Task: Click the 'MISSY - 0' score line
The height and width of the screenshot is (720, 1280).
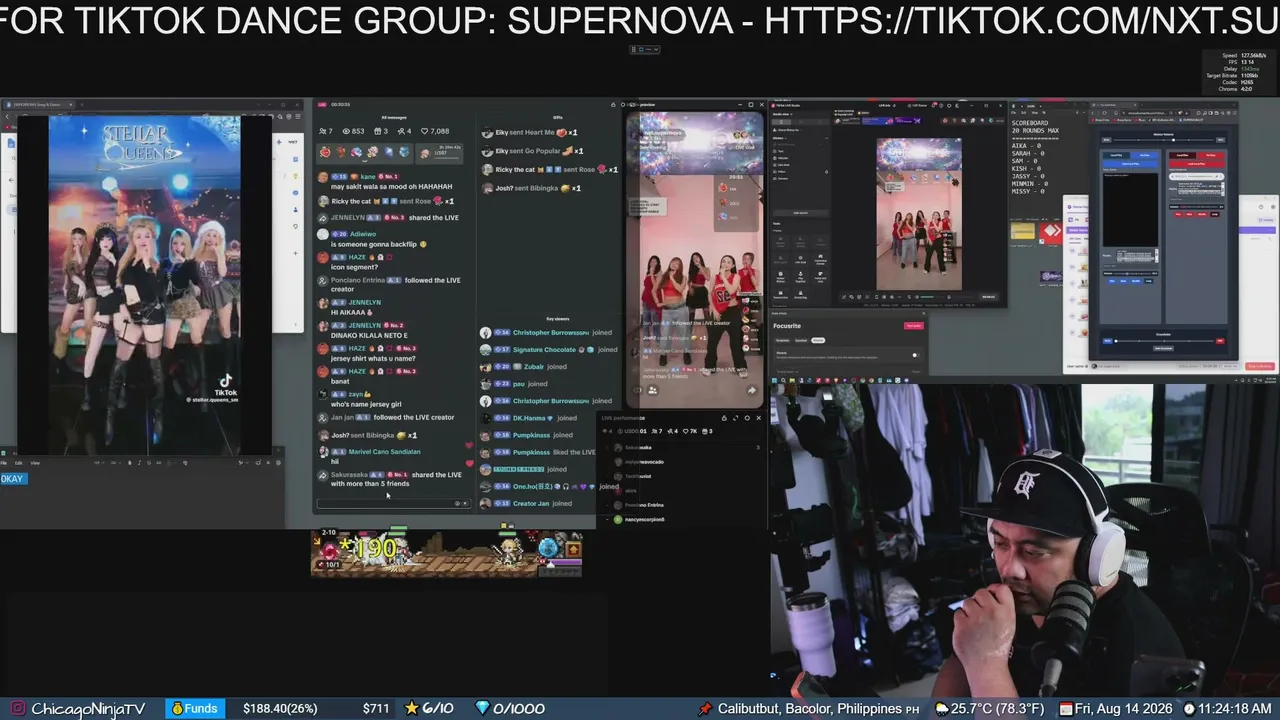Action: [1030, 191]
